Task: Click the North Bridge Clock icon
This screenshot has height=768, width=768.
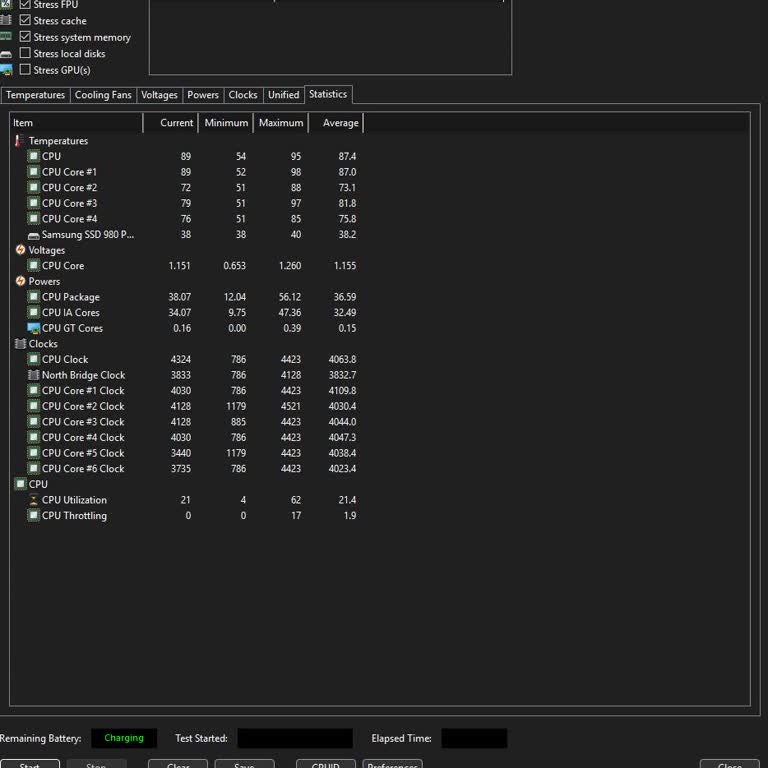Action: point(33,375)
